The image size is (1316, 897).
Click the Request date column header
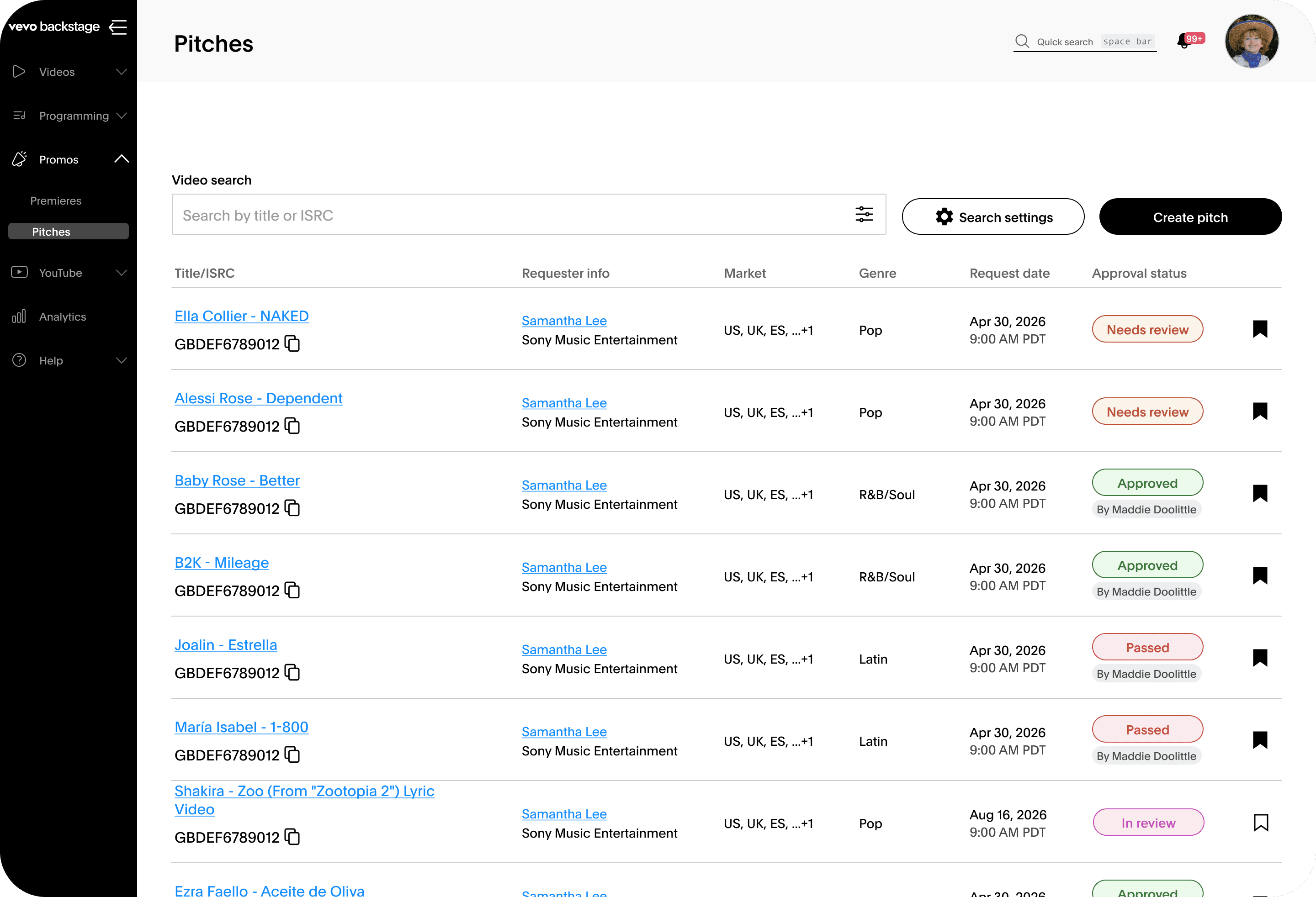(x=1009, y=273)
